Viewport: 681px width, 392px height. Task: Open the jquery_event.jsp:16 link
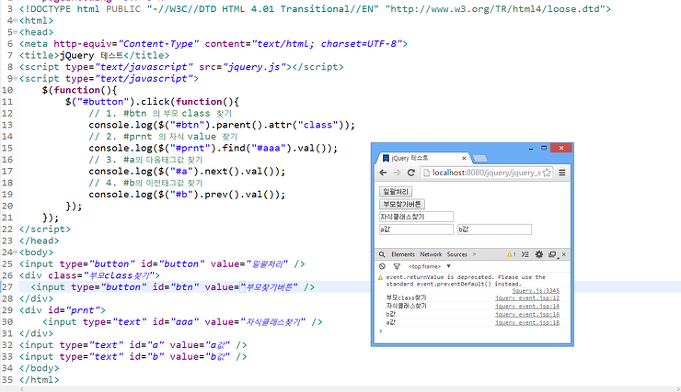pyautogui.click(x=527, y=314)
